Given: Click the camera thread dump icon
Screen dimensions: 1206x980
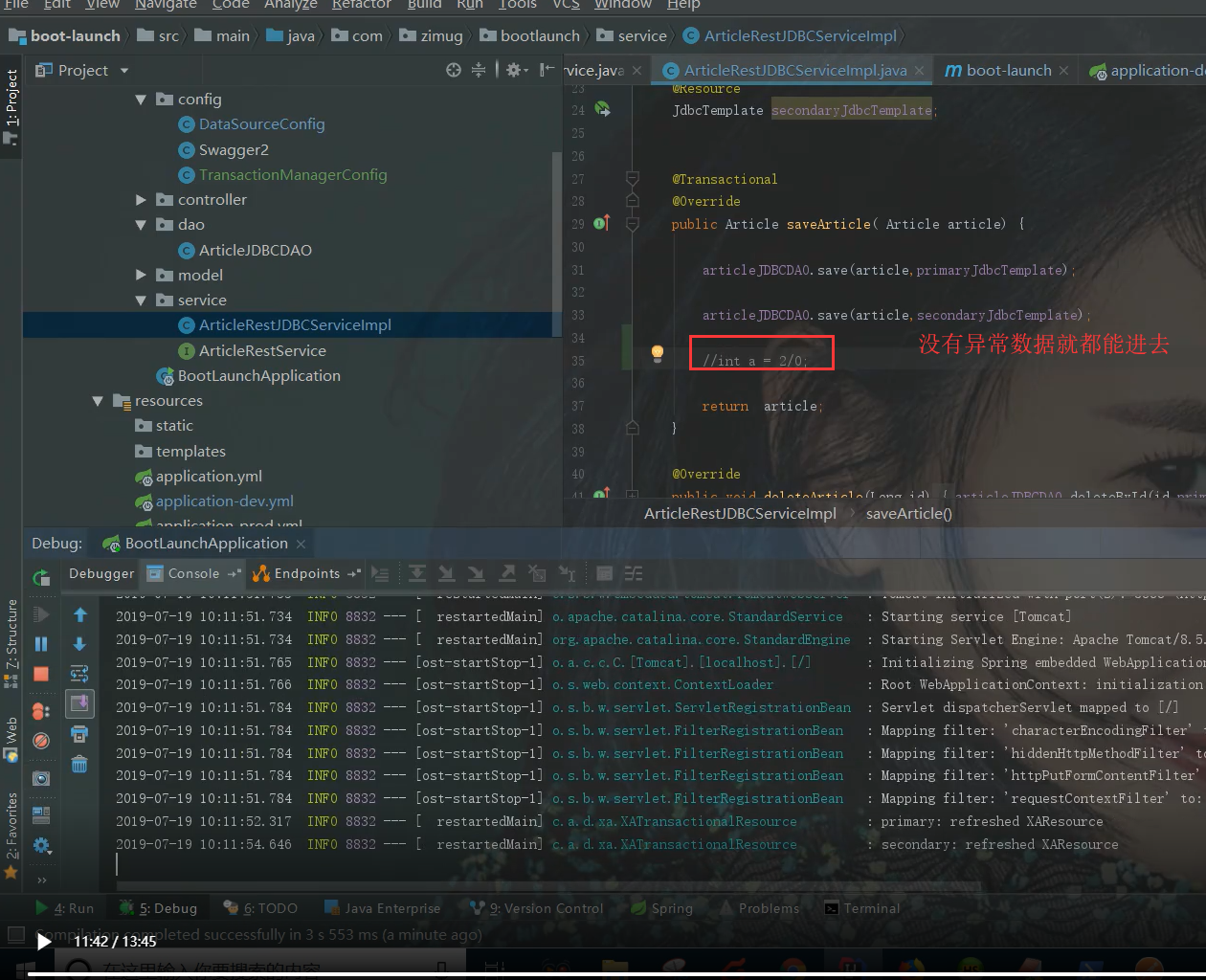Looking at the screenshot, I should 41,778.
